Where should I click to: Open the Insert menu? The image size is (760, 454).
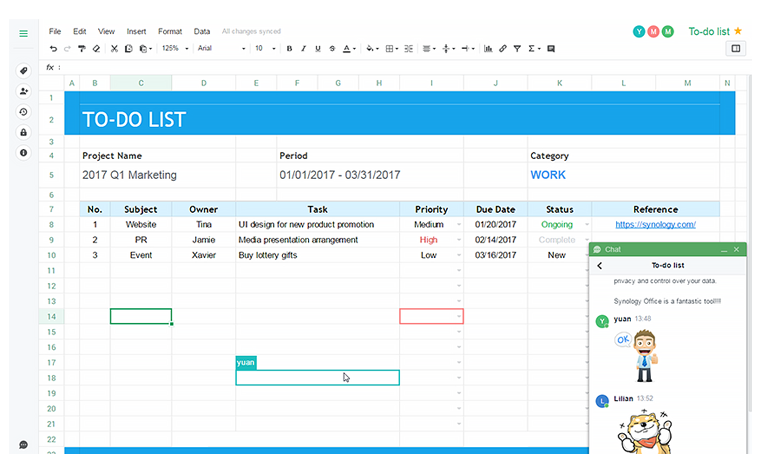tap(136, 31)
